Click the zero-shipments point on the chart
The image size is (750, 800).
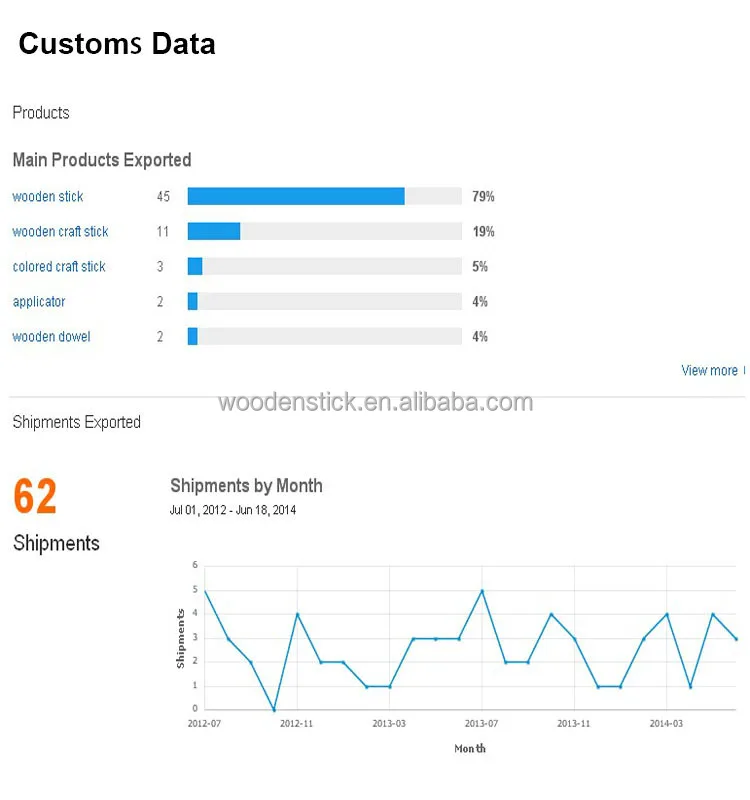(274, 710)
